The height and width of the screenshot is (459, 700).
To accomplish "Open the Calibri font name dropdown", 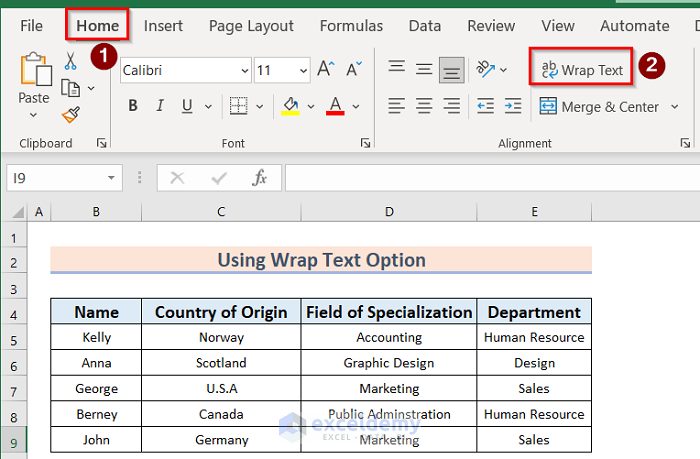I will click(245, 71).
